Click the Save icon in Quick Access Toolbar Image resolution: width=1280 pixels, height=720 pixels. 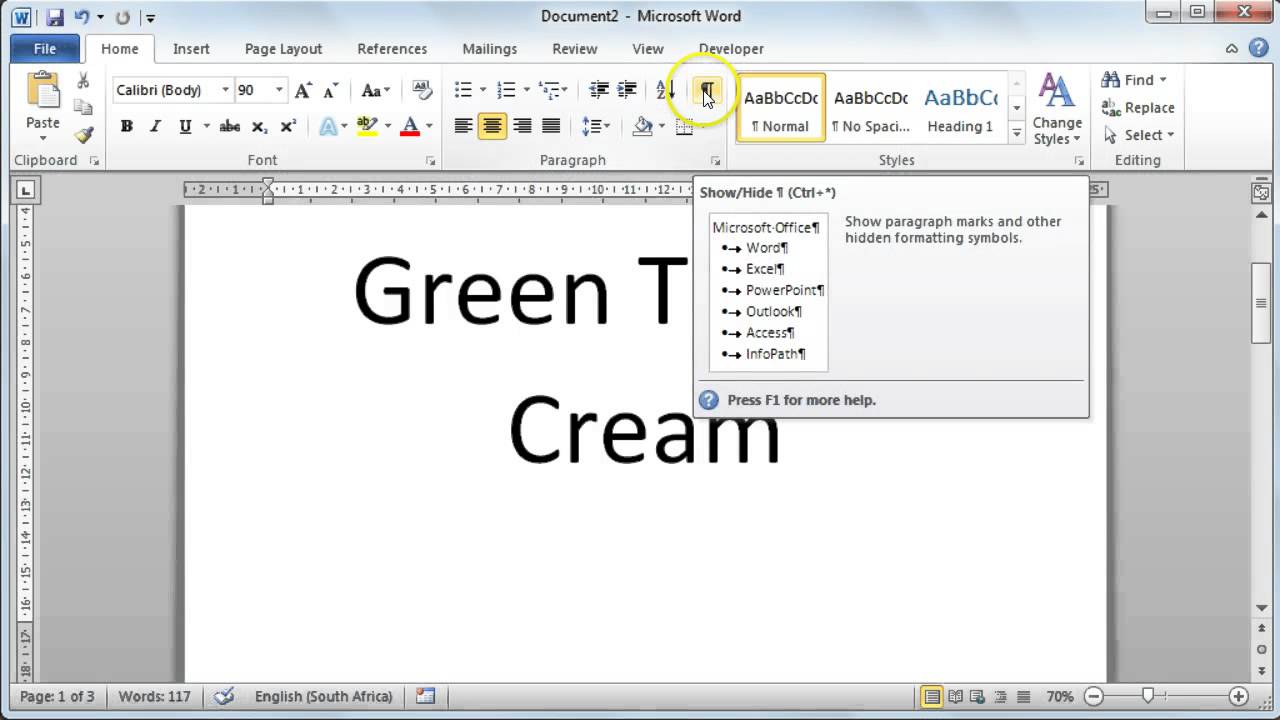[x=55, y=17]
